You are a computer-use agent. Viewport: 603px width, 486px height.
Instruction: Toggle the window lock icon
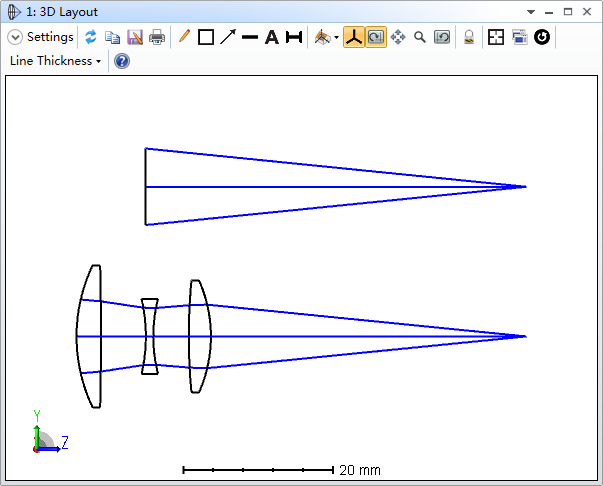pos(468,37)
